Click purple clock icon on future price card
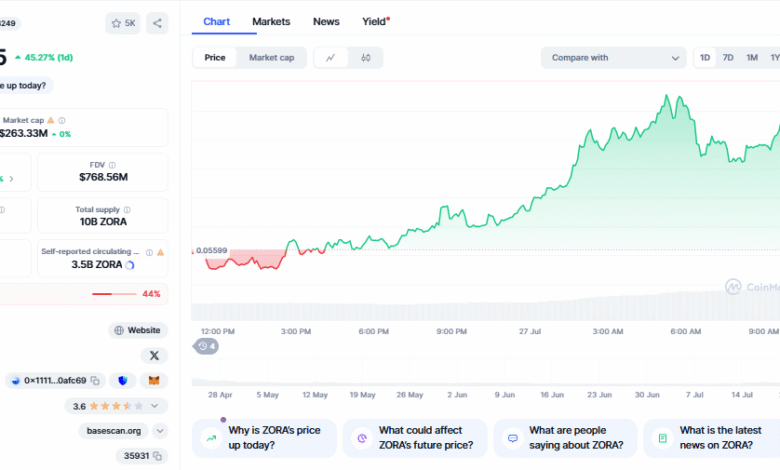 pos(362,438)
